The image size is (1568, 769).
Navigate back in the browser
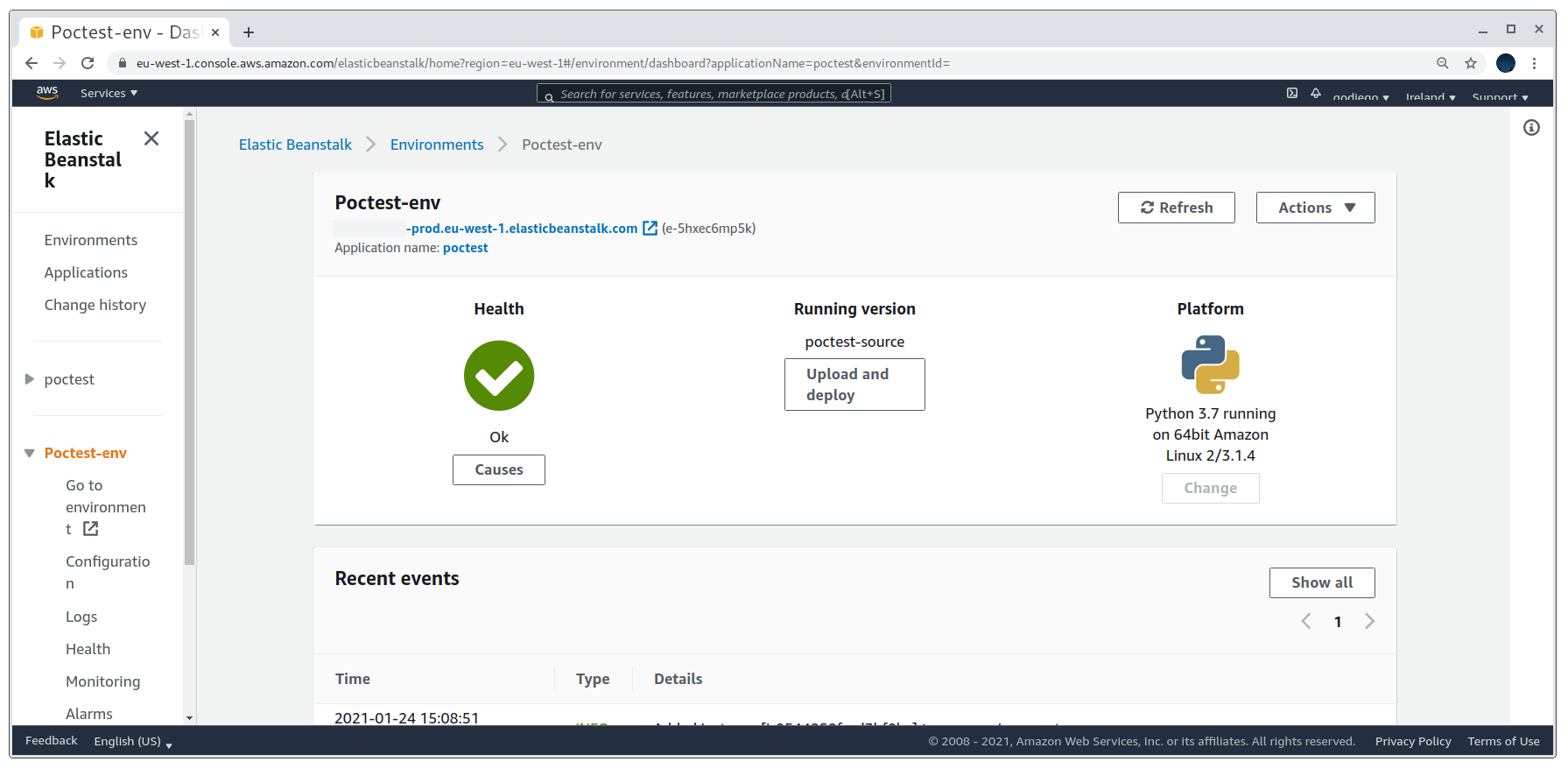32,63
